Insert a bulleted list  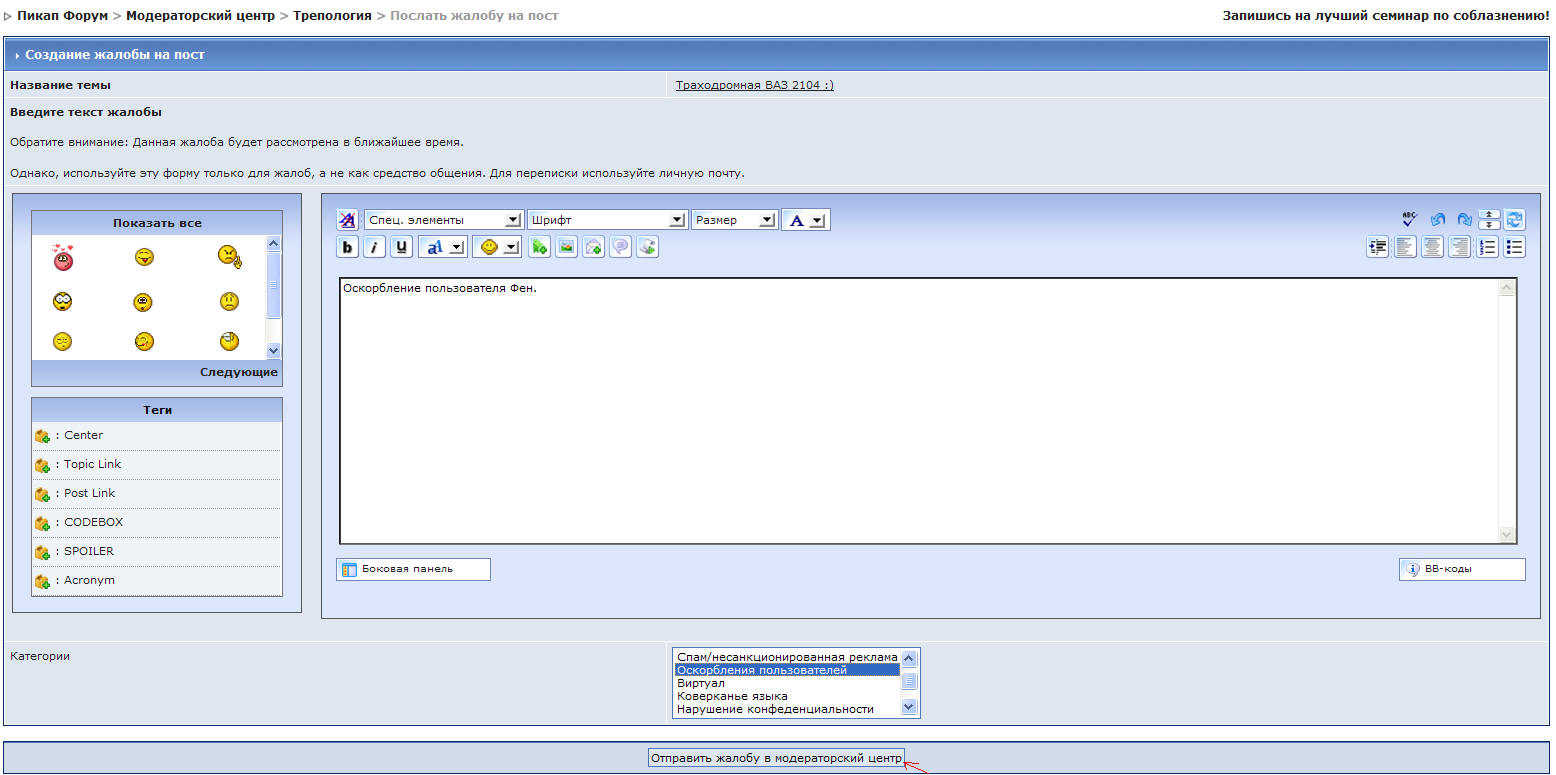(x=1515, y=247)
